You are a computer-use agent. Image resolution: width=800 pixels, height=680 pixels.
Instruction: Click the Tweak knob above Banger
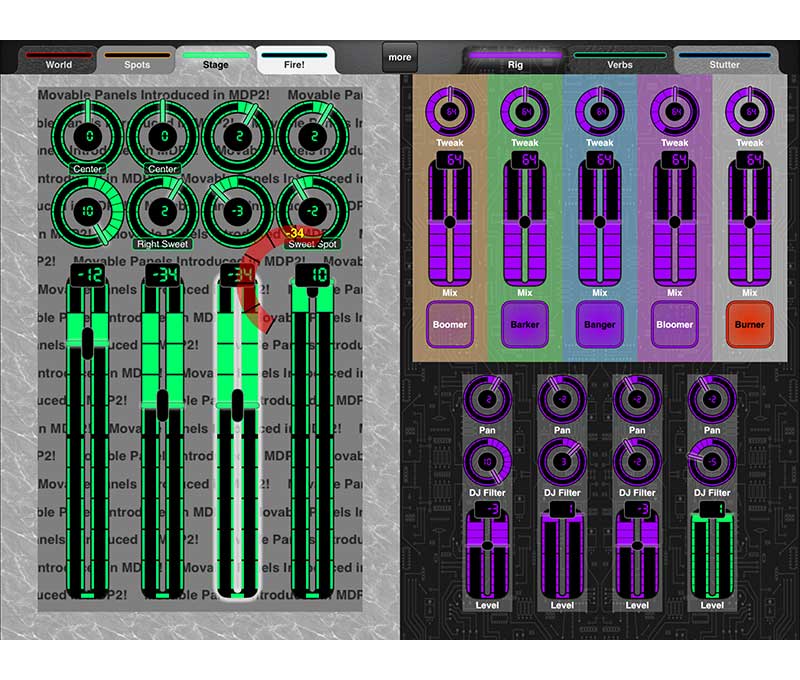[x=600, y=111]
